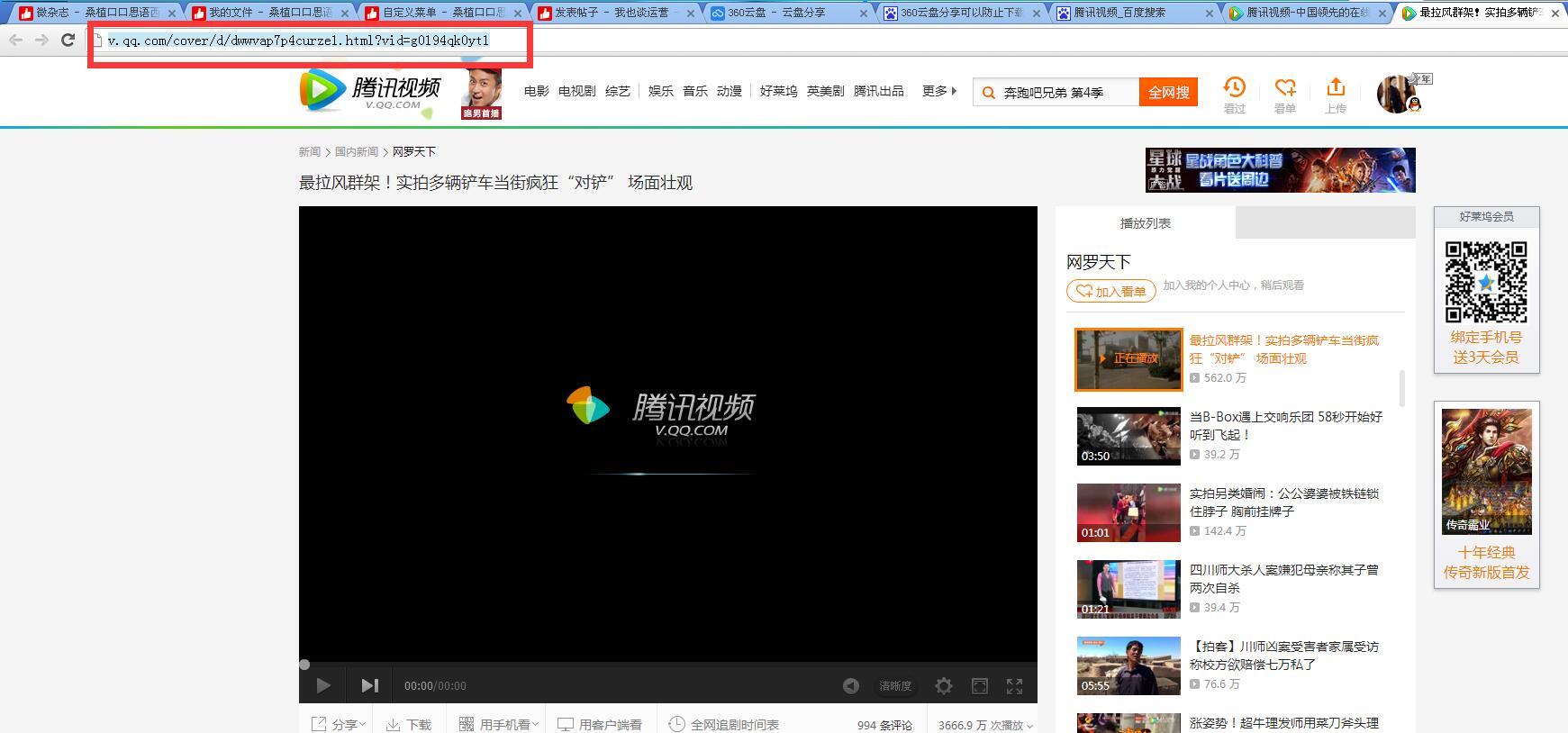Reload the page with refresh icon
Screen dimensions: 1568x733
click(68, 40)
